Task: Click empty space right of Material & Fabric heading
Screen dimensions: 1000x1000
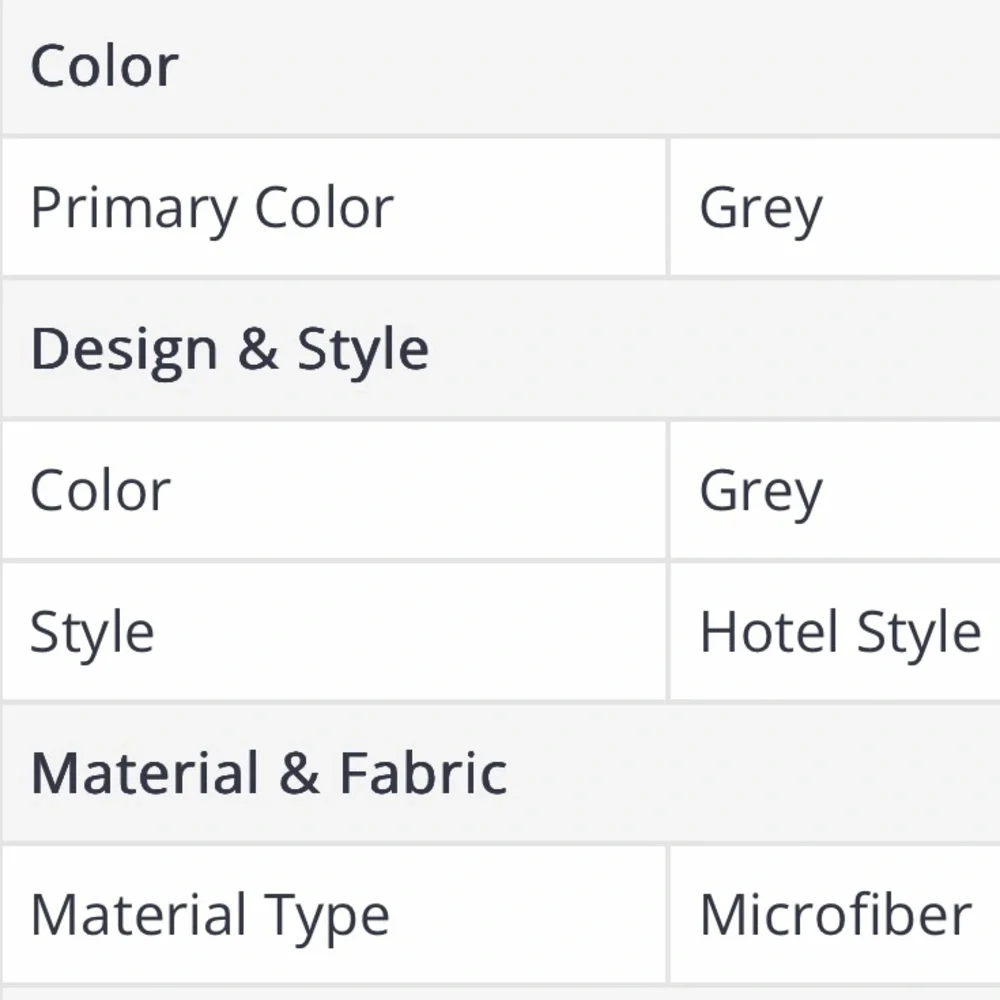Action: click(753, 773)
